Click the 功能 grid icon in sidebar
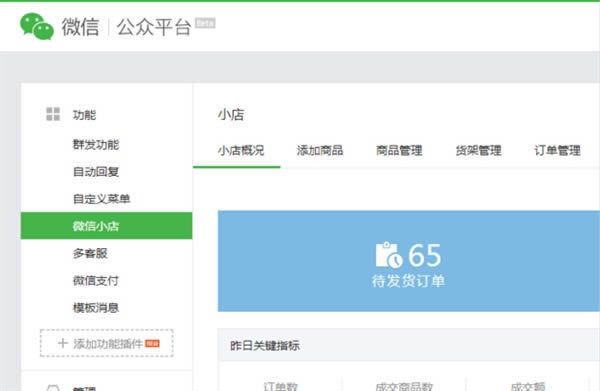The width and height of the screenshot is (600, 391). click(x=53, y=114)
